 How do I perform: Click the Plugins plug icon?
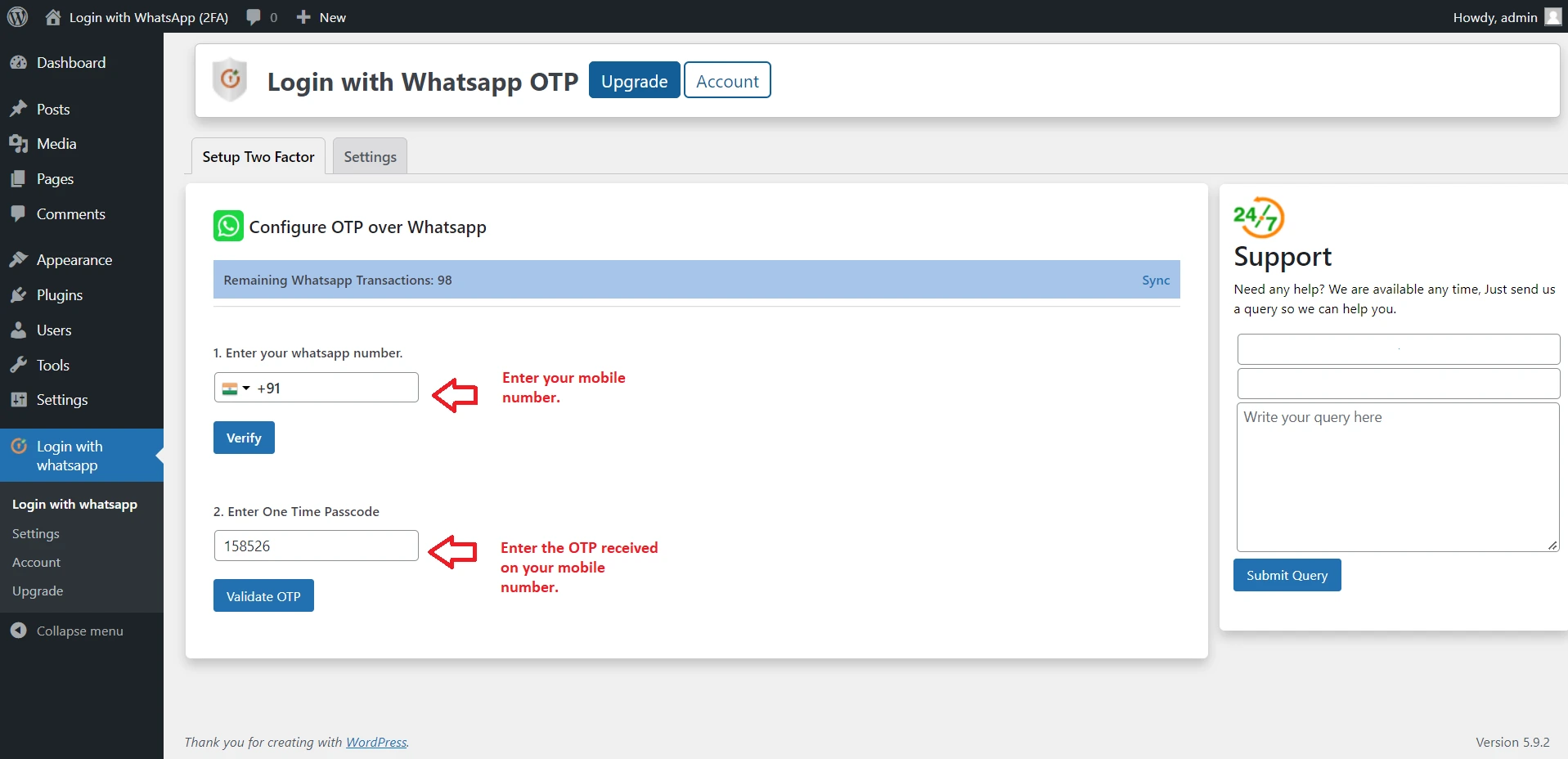point(19,295)
